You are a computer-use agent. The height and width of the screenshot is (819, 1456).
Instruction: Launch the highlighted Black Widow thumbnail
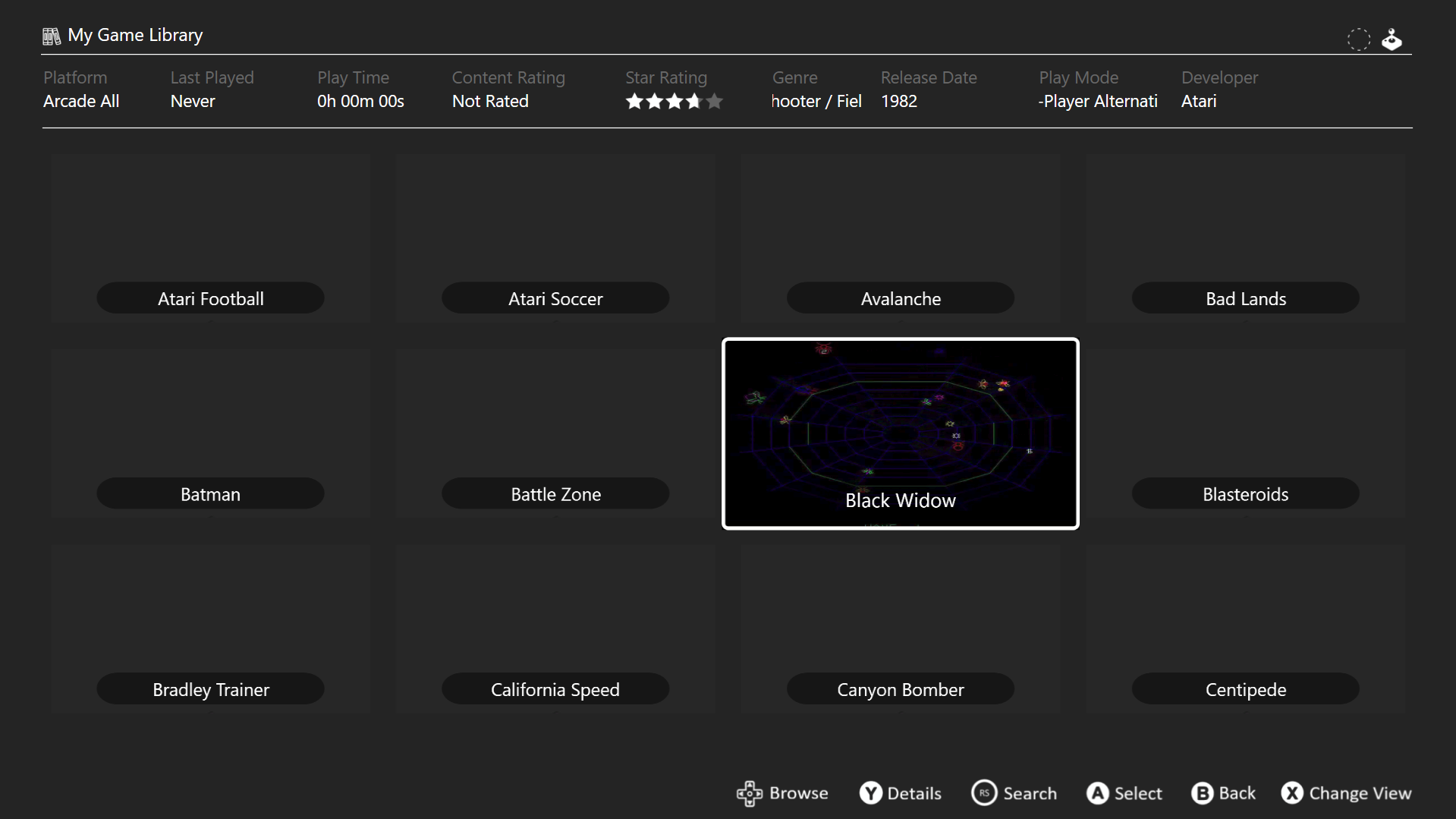[901, 433]
